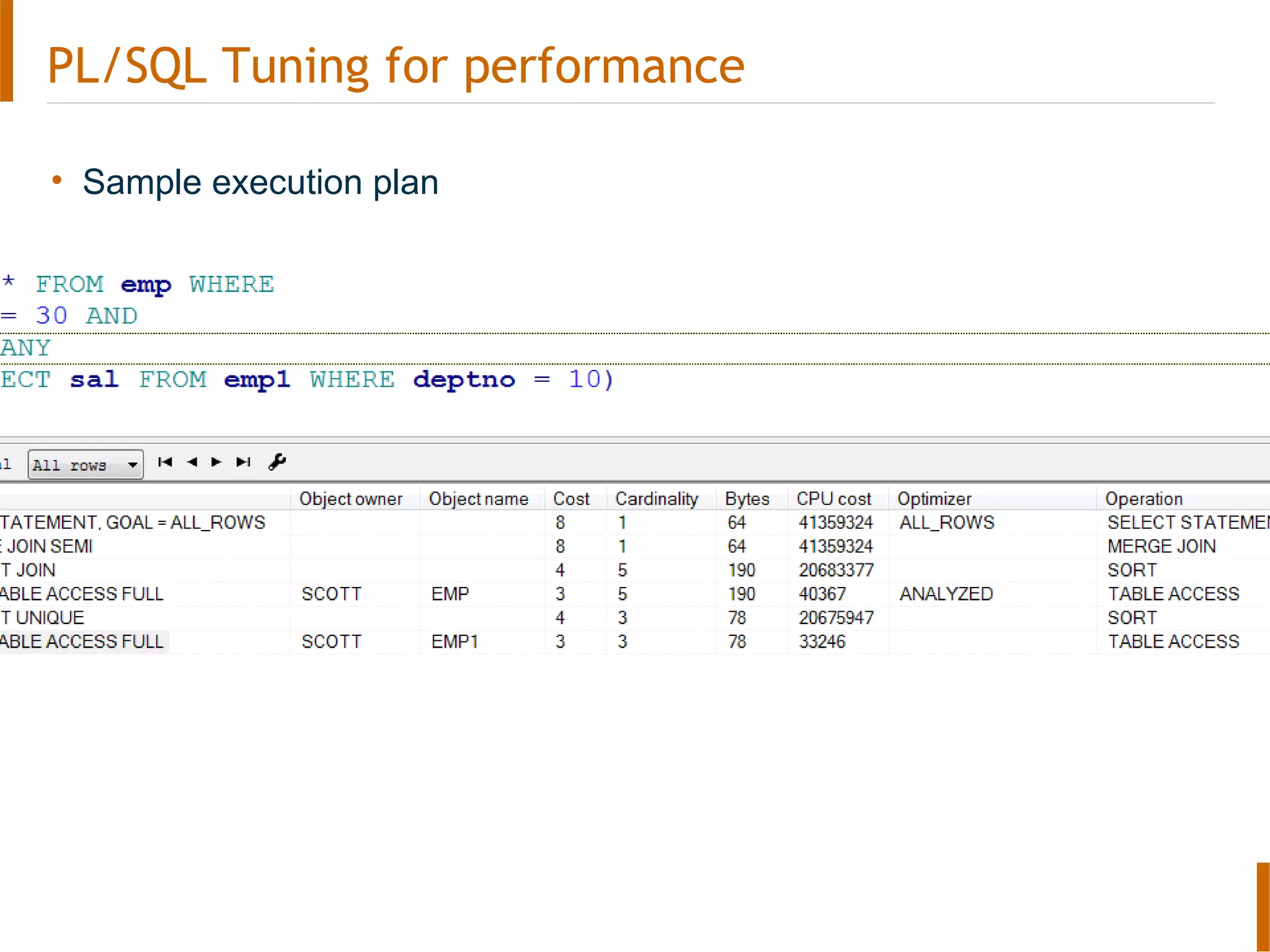Viewport: 1270px width, 952px height.
Task: Go to the first row with the first-record arrow
Action: pyautogui.click(x=165, y=462)
